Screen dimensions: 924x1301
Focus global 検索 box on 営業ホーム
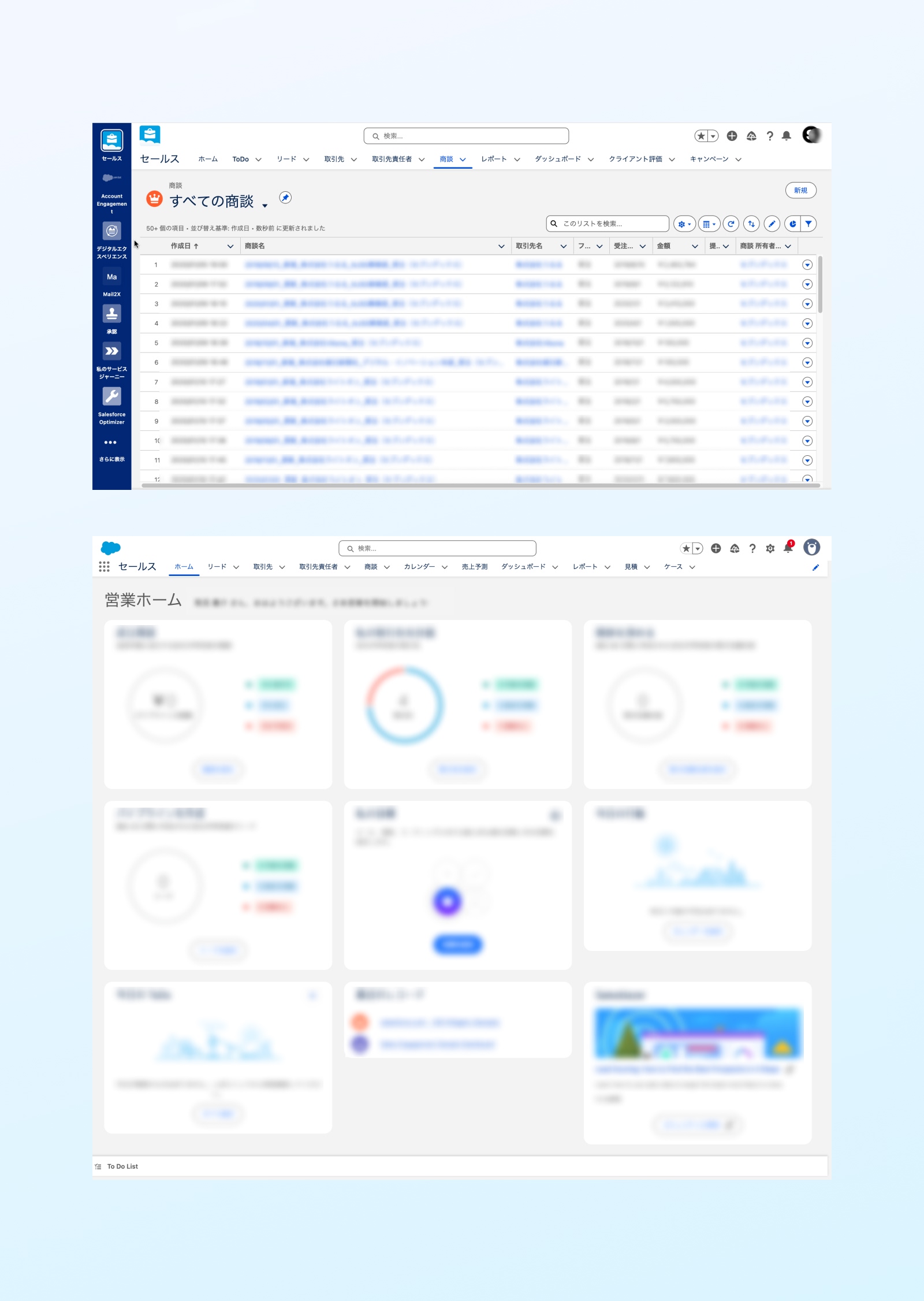tap(437, 548)
